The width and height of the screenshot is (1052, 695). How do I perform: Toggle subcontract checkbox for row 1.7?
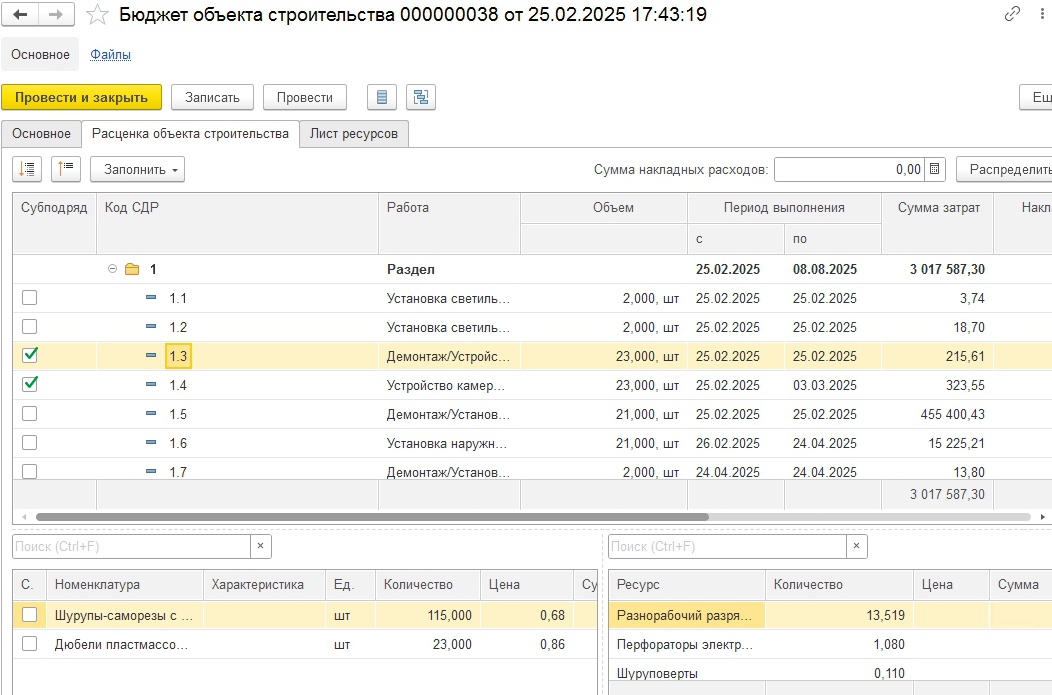(30, 471)
